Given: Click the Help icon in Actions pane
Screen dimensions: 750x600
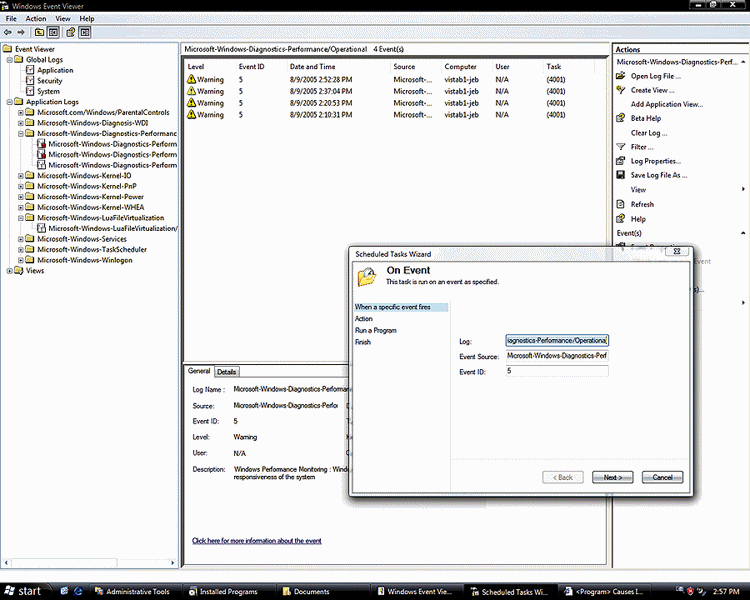Looking at the screenshot, I should [620, 219].
